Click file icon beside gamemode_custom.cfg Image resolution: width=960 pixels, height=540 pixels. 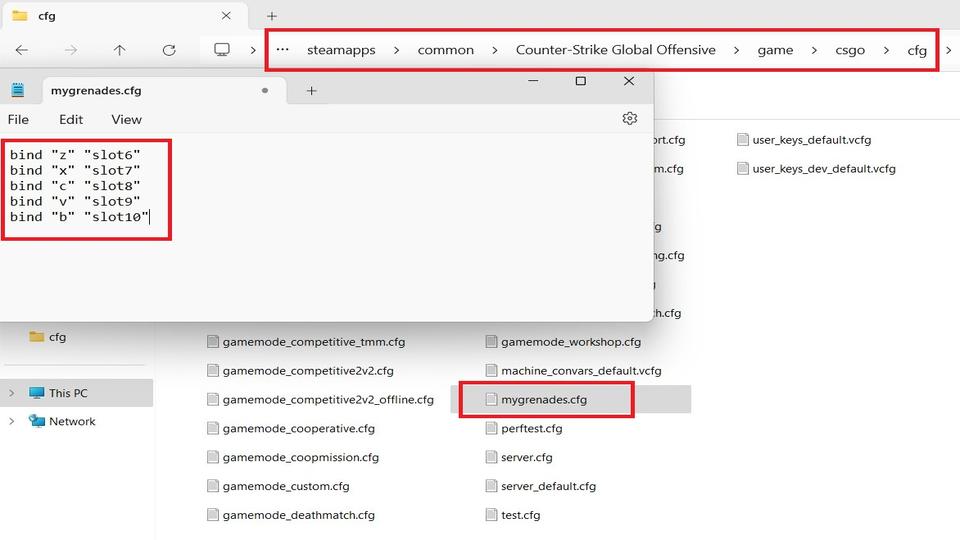click(212, 486)
